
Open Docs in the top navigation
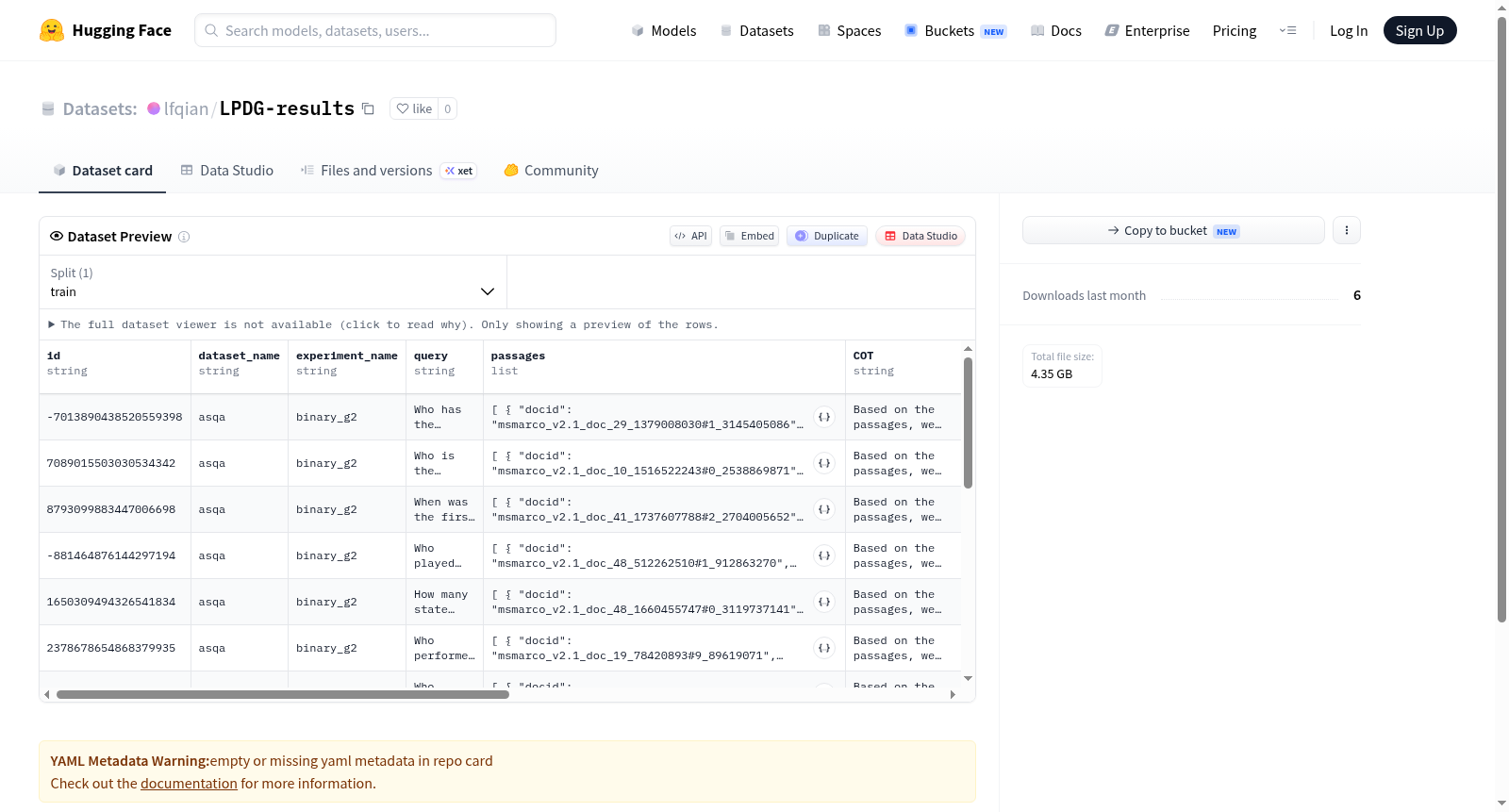click(x=1056, y=30)
